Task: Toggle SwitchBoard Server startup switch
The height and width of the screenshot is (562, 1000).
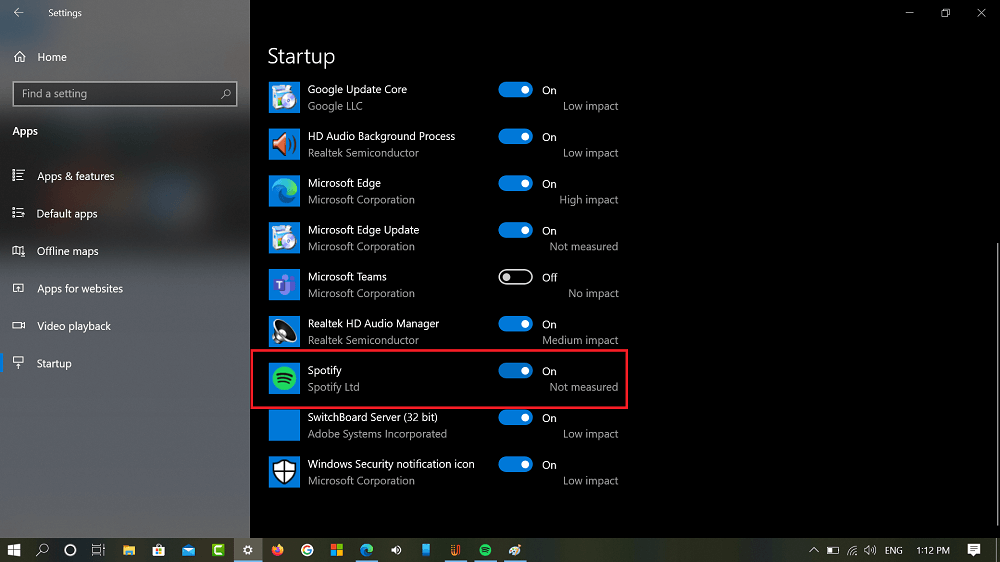Action: coord(515,418)
